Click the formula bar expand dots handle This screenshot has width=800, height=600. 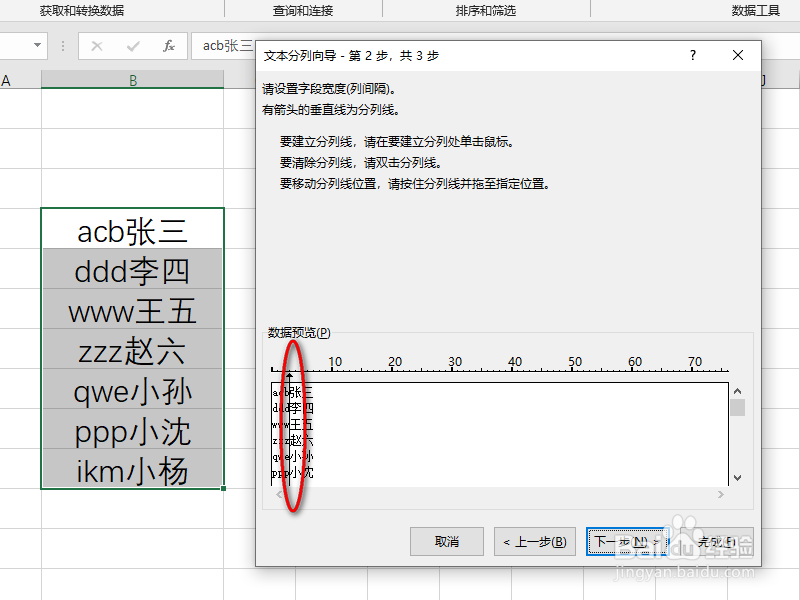pyautogui.click(x=63, y=46)
